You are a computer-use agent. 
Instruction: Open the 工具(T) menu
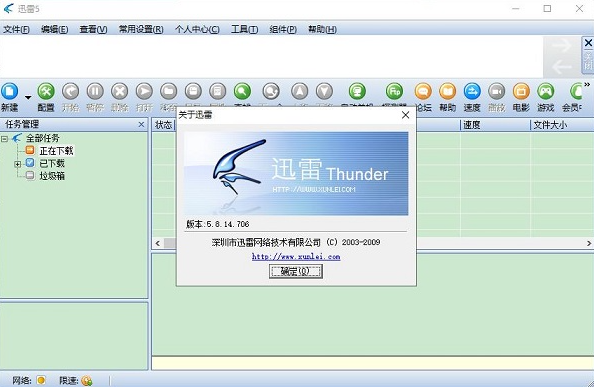click(x=244, y=29)
